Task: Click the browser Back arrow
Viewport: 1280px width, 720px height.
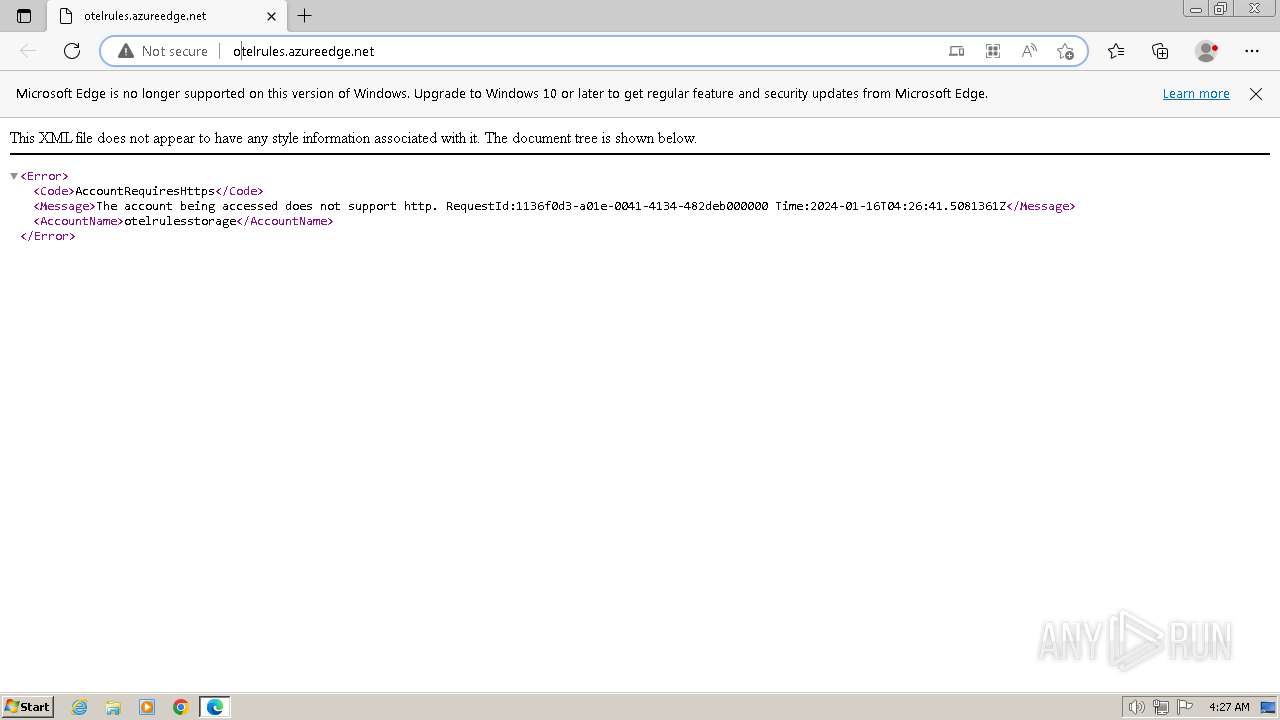Action: pyautogui.click(x=28, y=51)
